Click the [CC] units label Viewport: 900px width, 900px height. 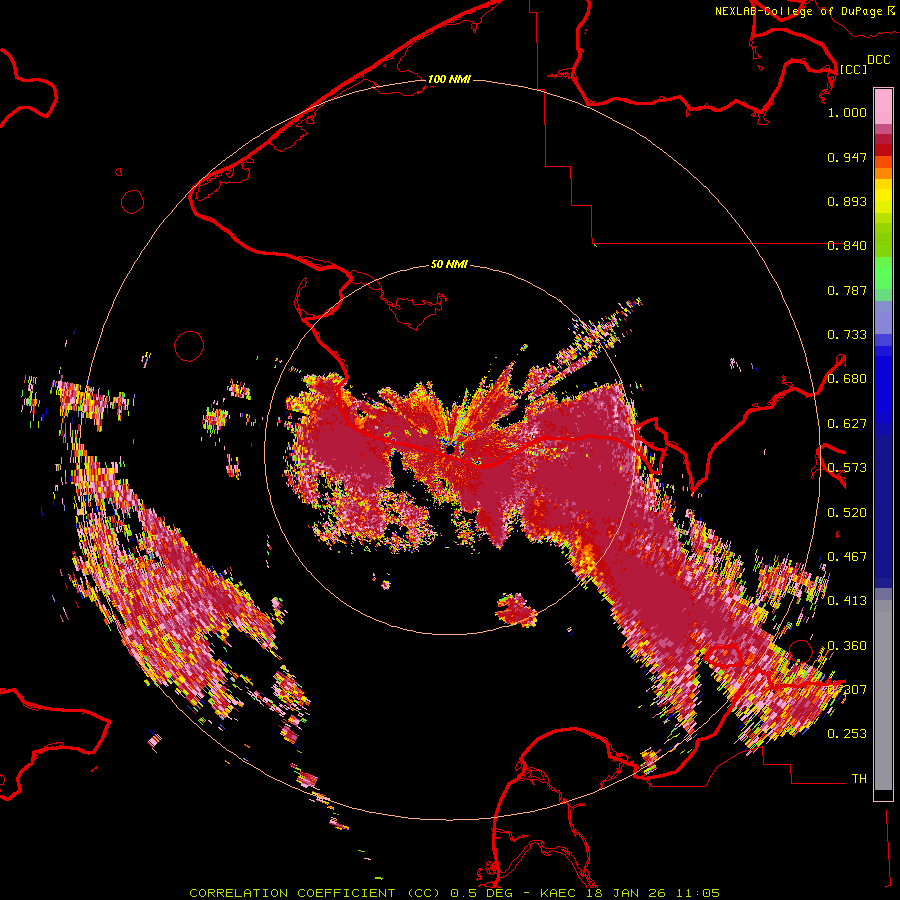pos(852,69)
